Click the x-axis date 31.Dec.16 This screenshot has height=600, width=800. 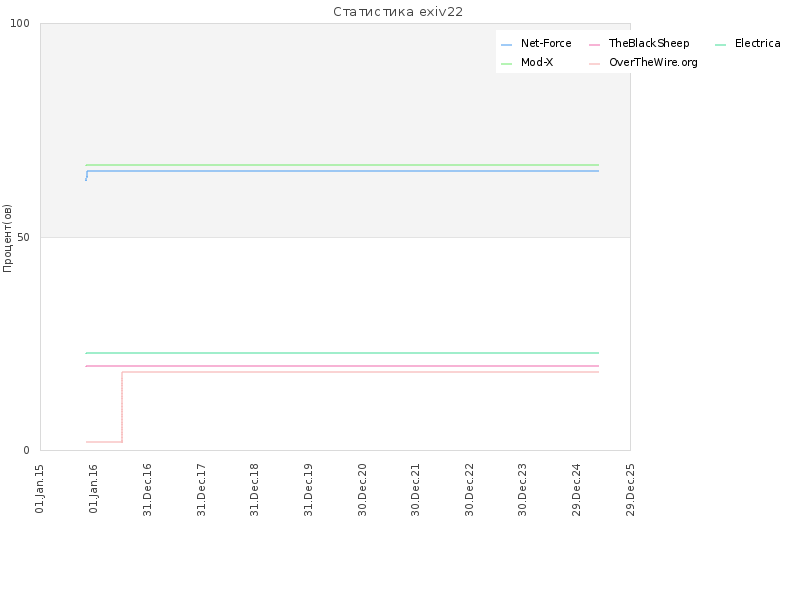click(147, 490)
